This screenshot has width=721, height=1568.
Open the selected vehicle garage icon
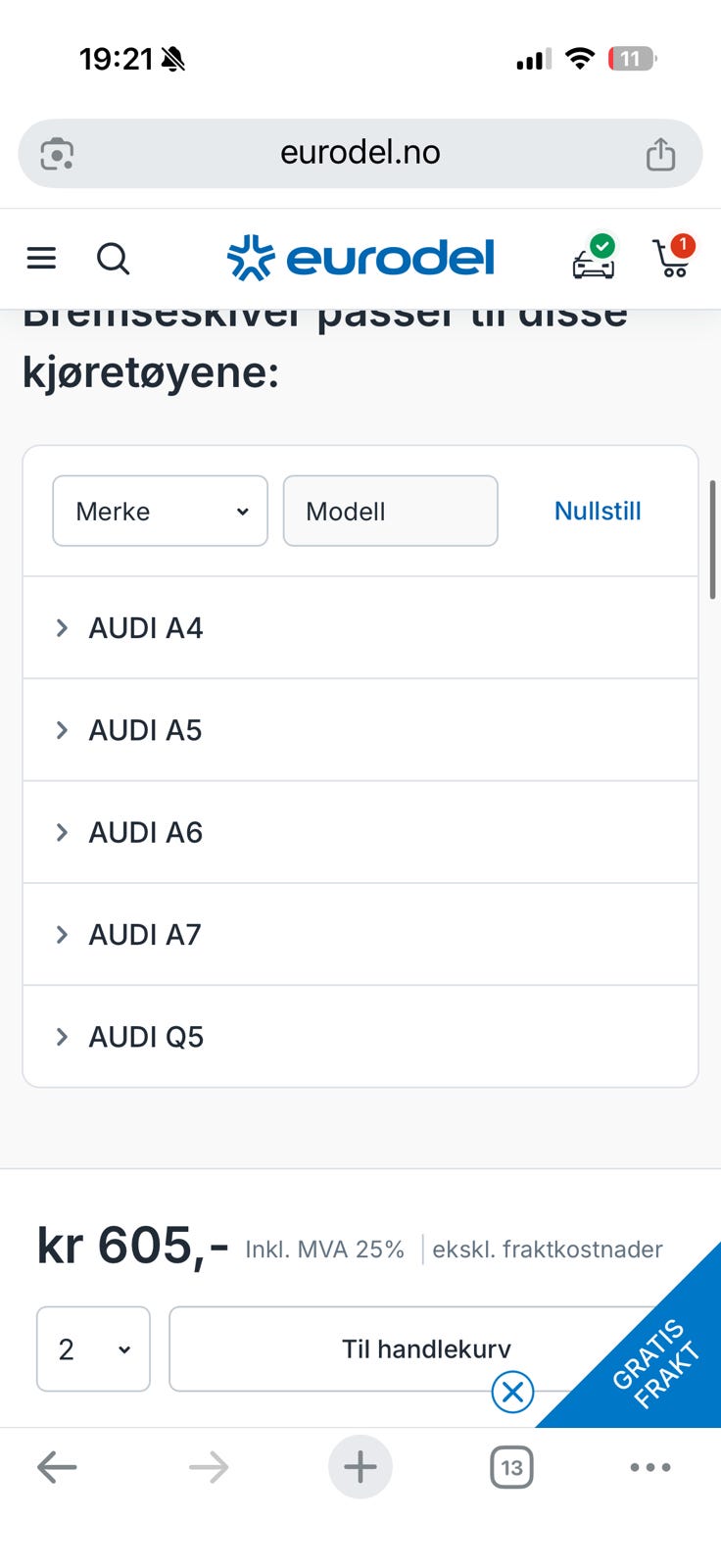pyautogui.click(x=594, y=259)
